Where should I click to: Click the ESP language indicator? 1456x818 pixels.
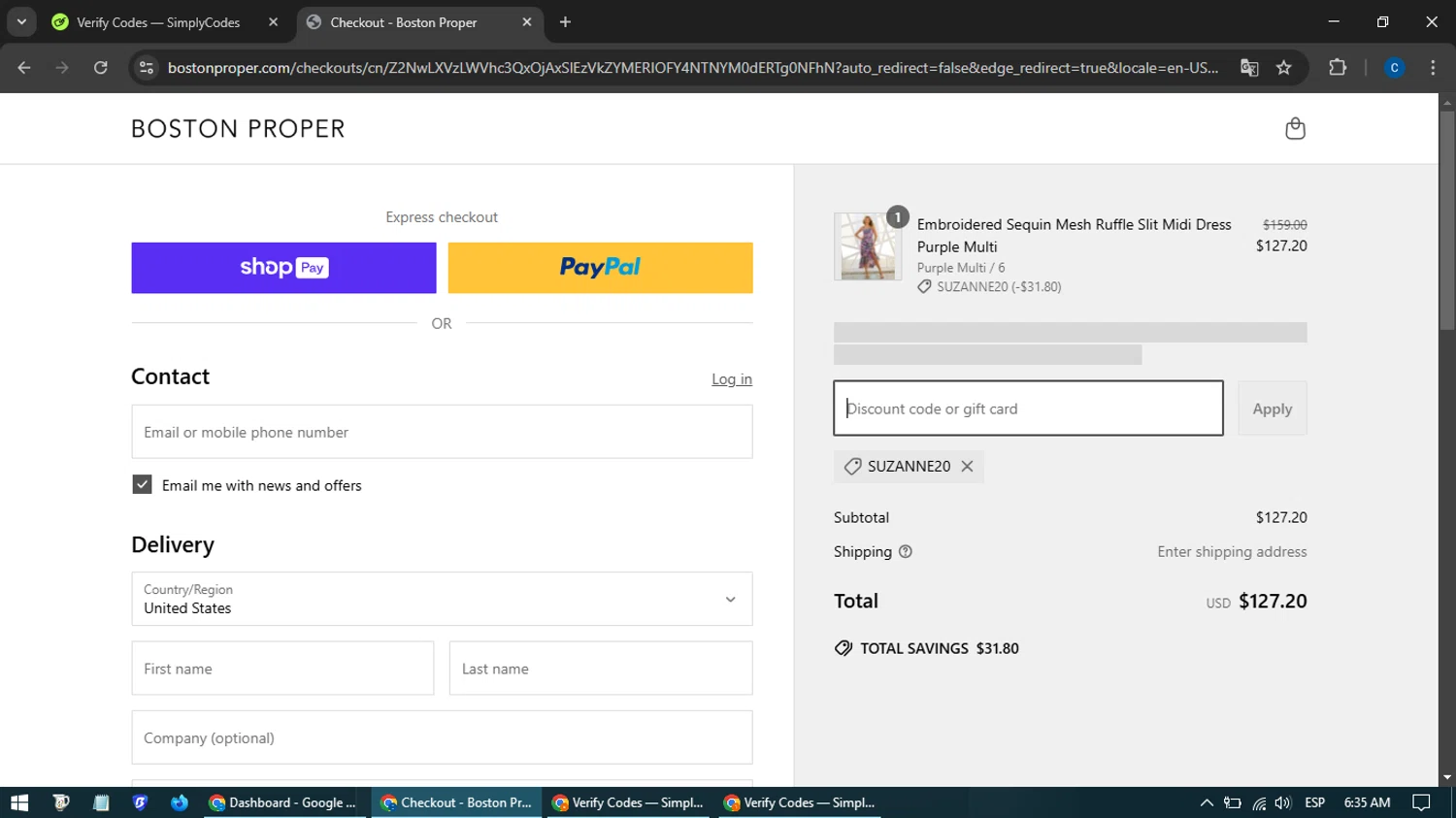[x=1314, y=802]
